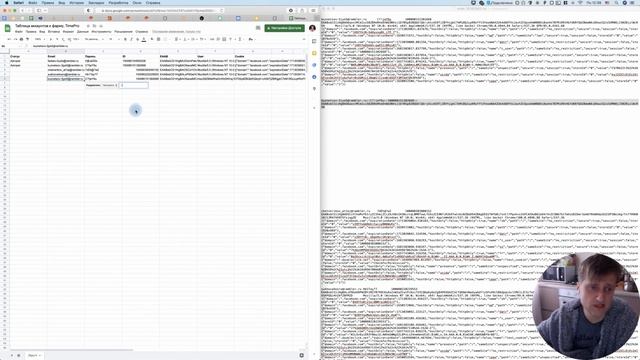Open the Safari menu in macOS menu bar
Viewport: 640px width, 360px height.
point(18,2)
